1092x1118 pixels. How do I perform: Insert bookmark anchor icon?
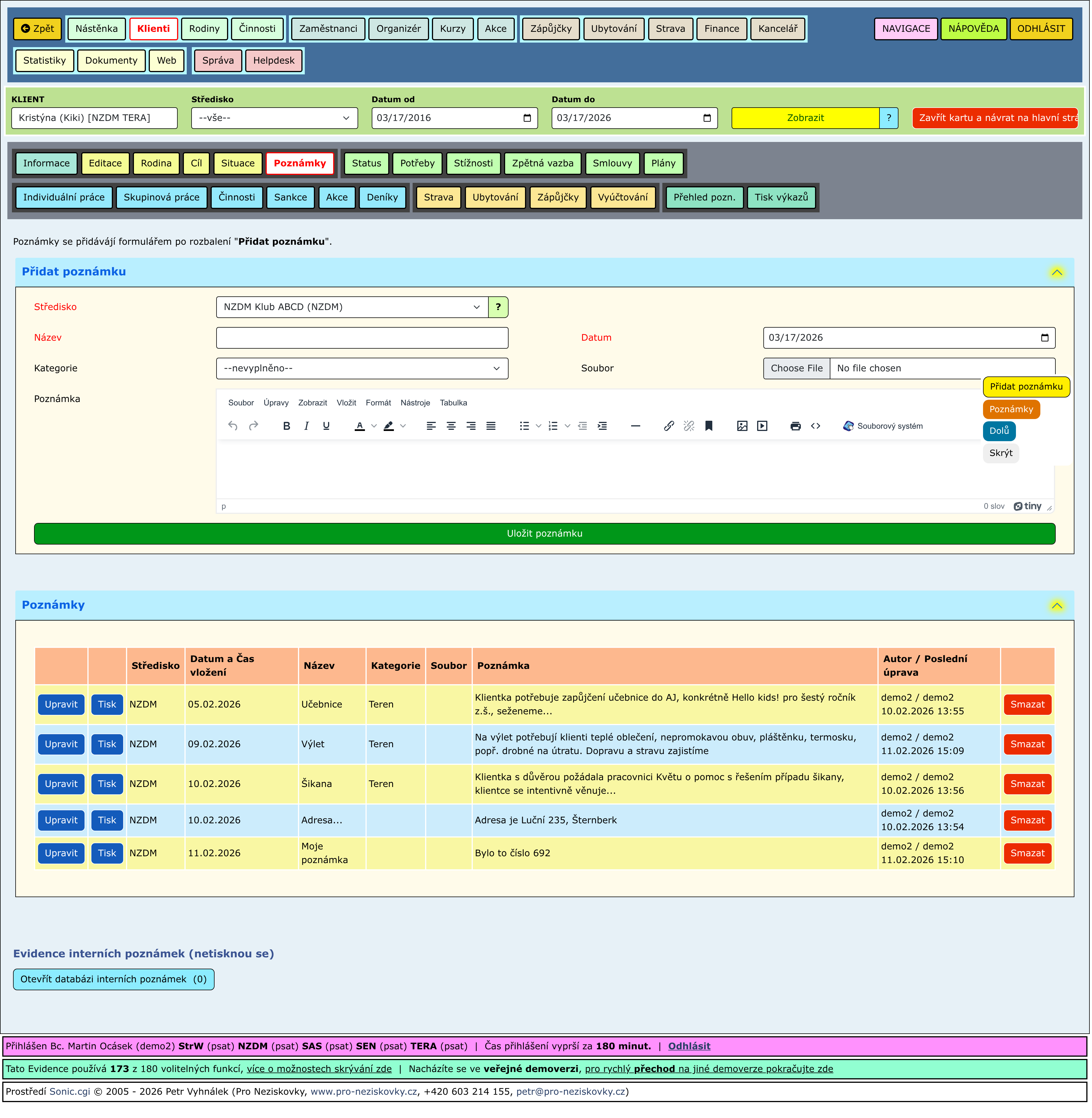coord(709,426)
